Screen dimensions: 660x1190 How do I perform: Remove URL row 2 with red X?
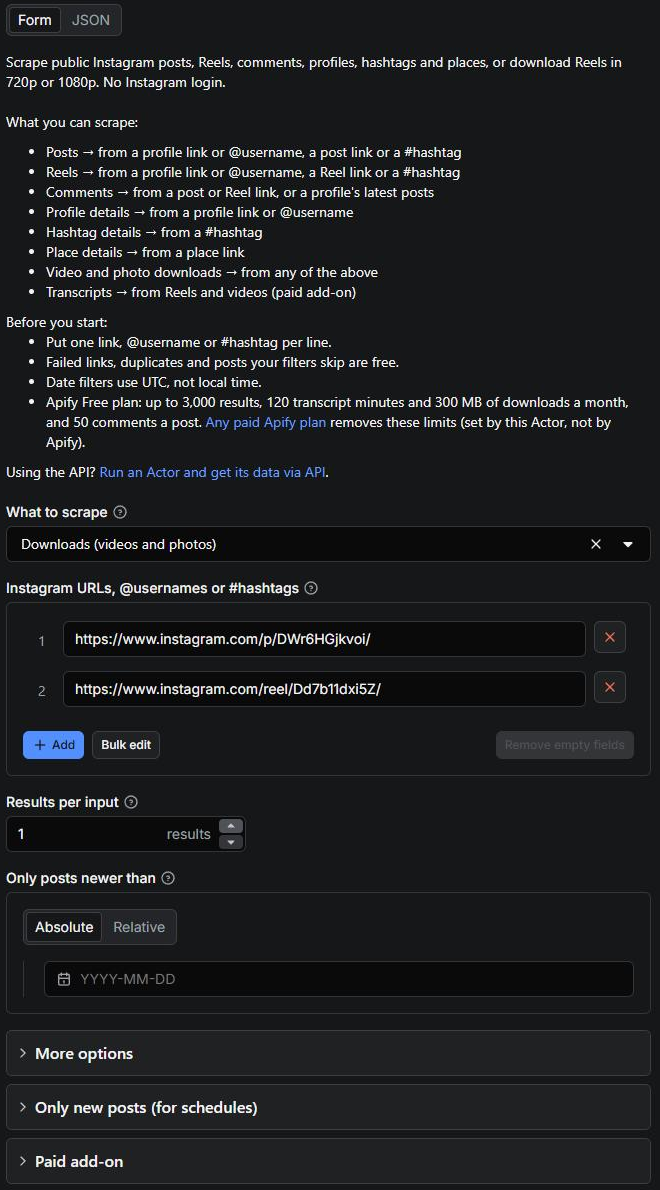point(610,688)
